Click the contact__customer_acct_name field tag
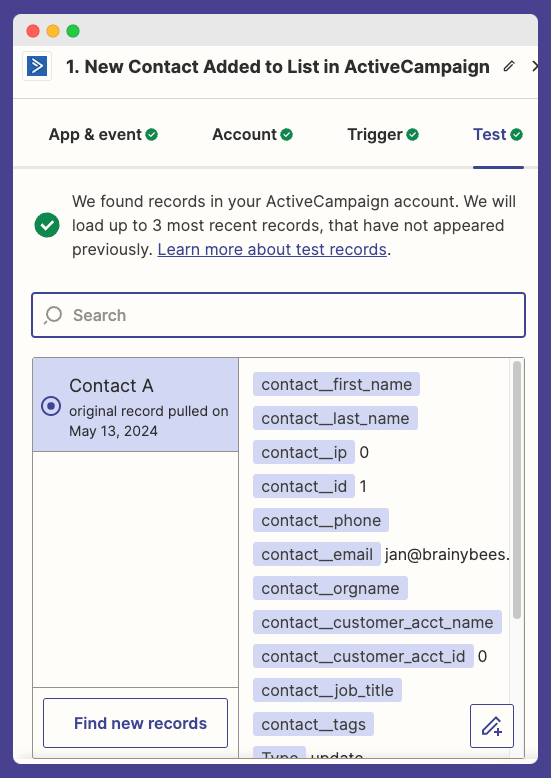Image resolution: width=551 pixels, height=778 pixels. [377, 622]
